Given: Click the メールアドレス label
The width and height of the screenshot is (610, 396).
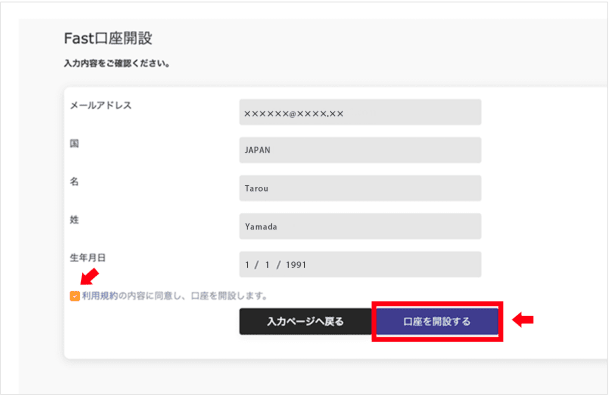Looking at the screenshot, I should 101,105.
